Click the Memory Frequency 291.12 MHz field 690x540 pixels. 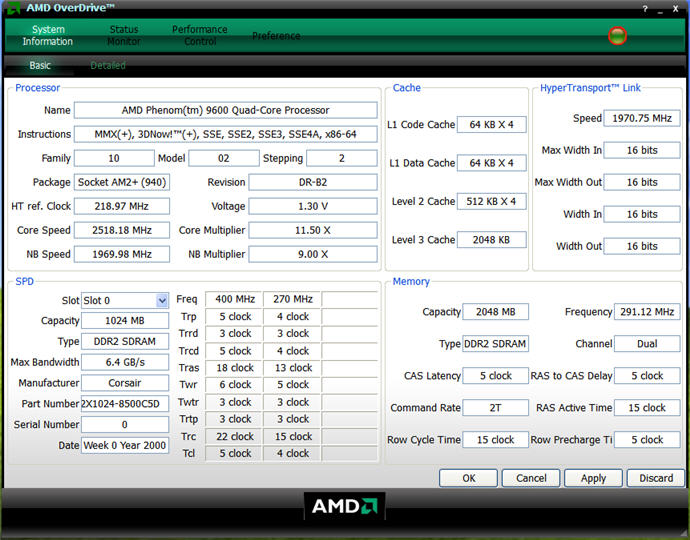click(647, 312)
